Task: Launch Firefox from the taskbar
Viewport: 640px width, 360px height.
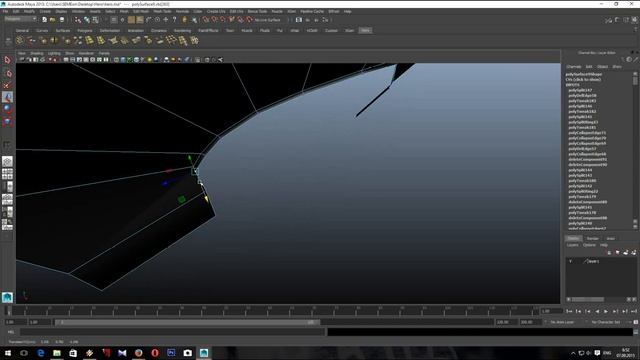Action: tap(138, 353)
